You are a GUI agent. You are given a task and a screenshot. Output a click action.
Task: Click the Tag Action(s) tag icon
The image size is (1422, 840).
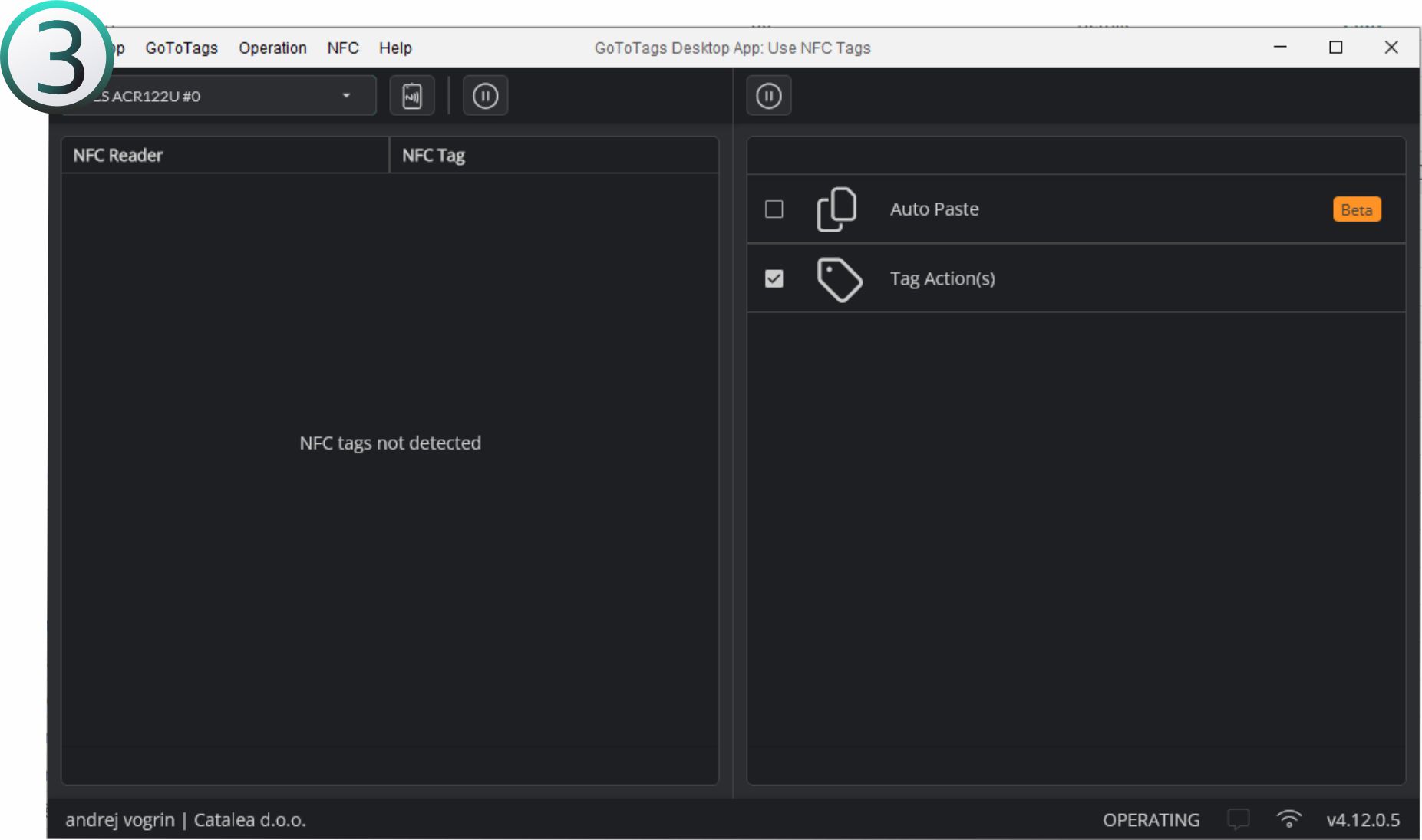(839, 279)
